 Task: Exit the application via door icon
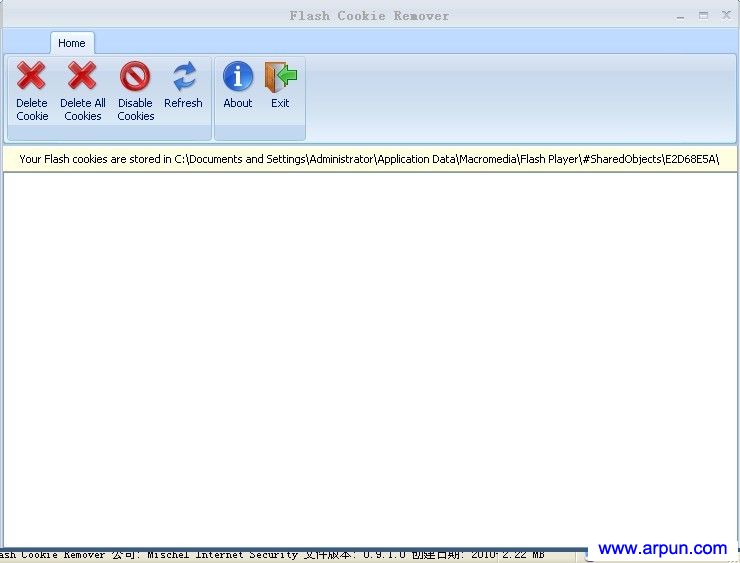[x=280, y=77]
